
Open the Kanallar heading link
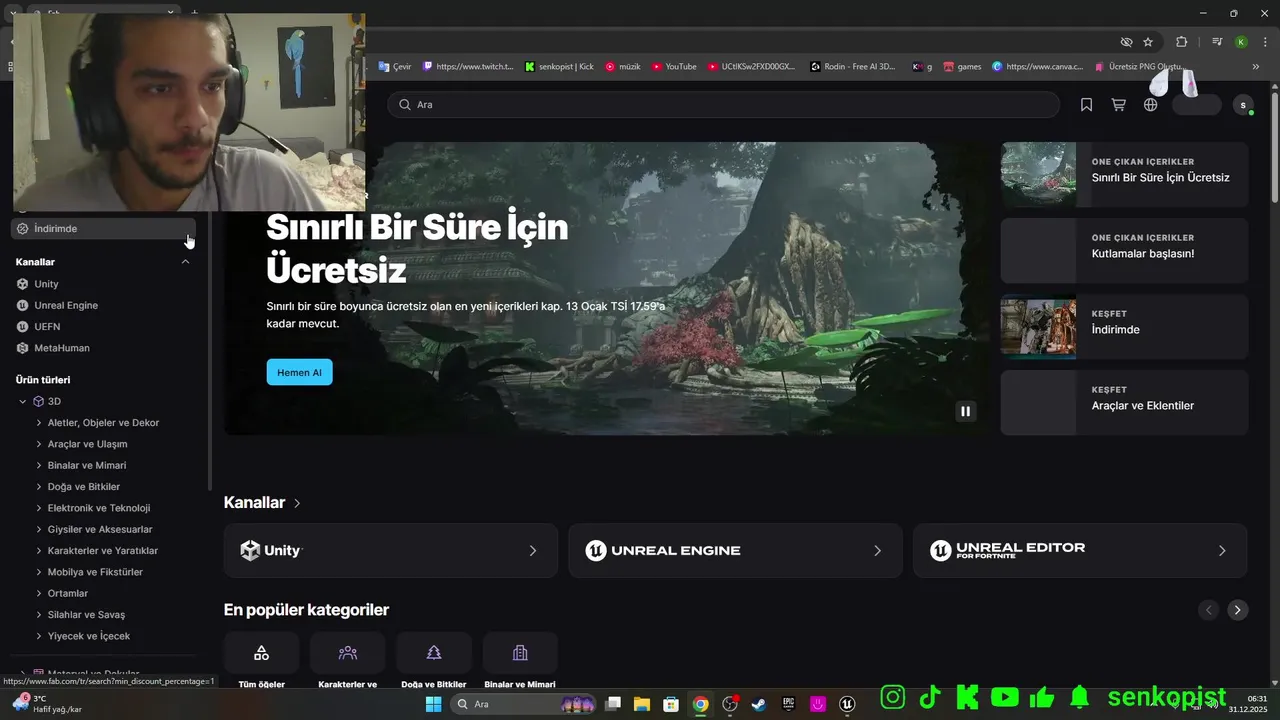click(262, 503)
